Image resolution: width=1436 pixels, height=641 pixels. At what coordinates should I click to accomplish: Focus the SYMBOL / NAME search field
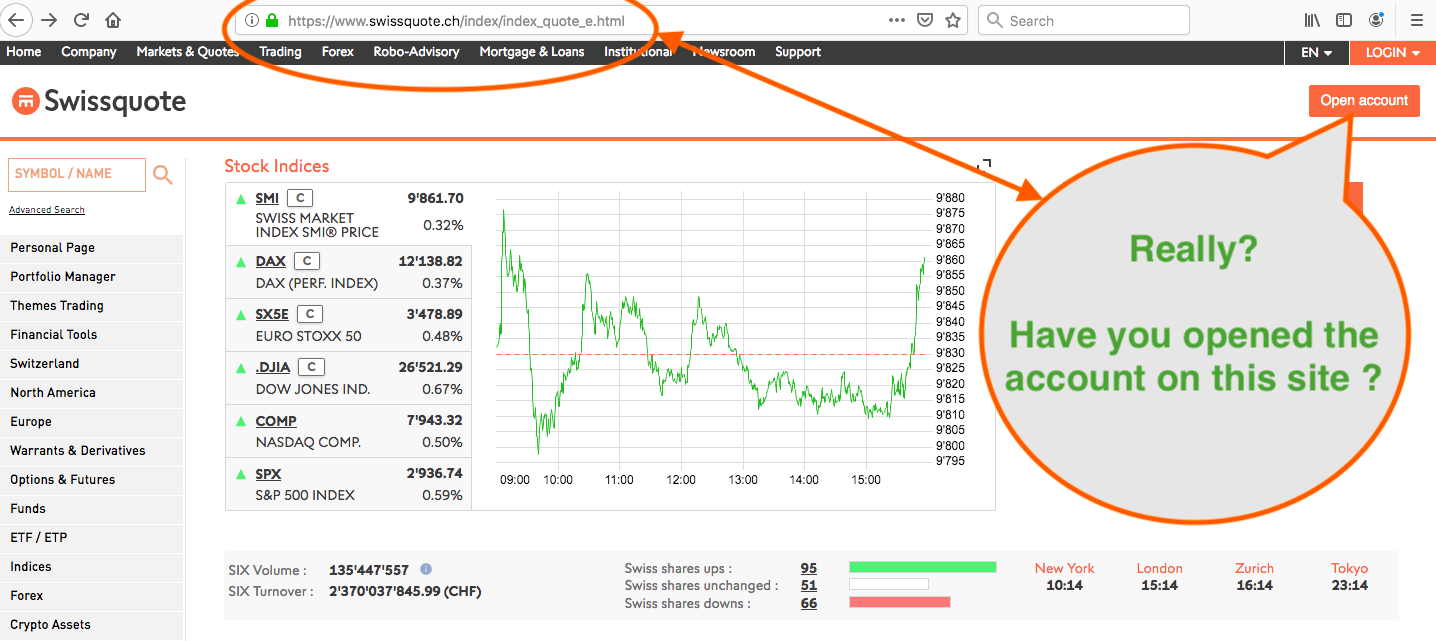point(77,174)
